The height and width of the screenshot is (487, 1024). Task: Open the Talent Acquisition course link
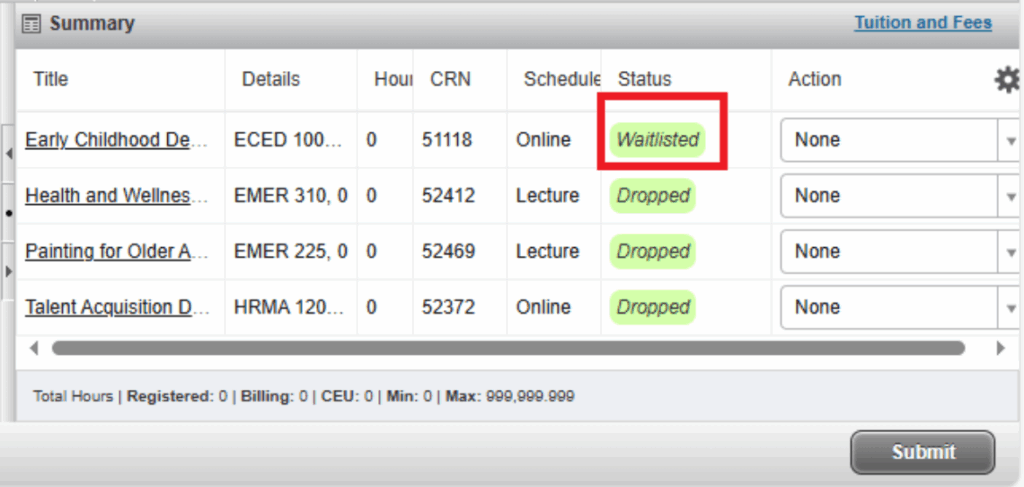tap(117, 307)
